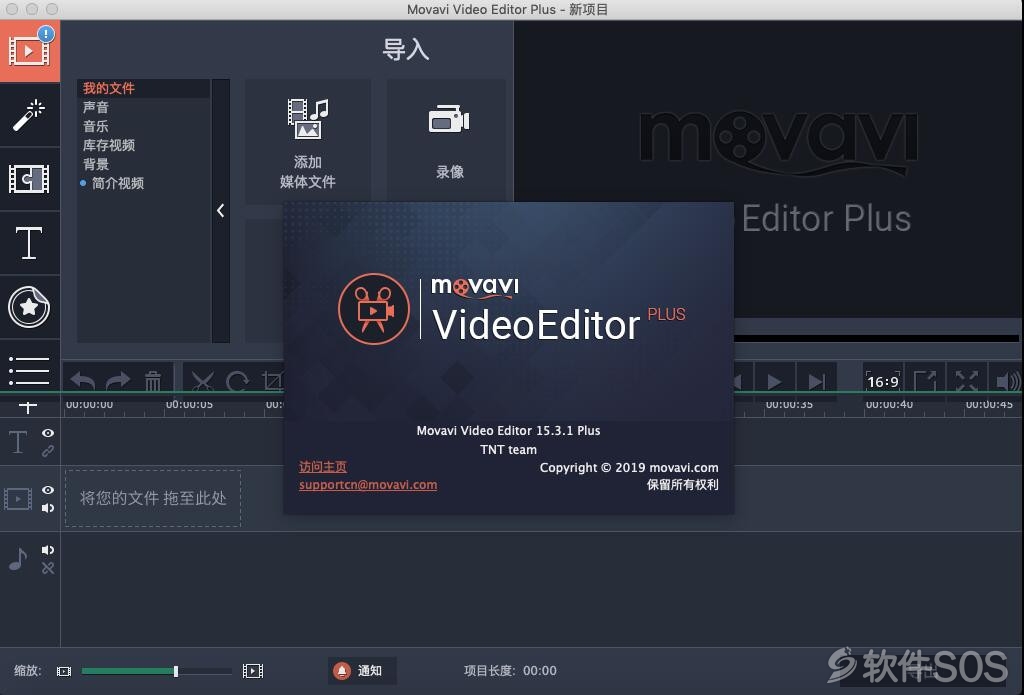Click the Split scissors icon

tap(203, 381)
